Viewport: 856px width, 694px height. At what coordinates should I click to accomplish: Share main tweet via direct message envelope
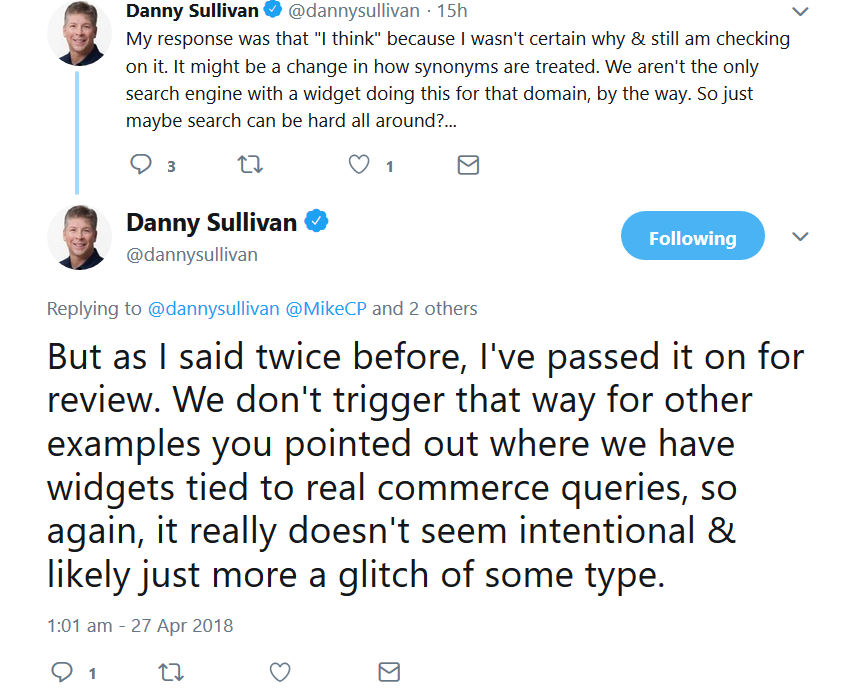[389, 672]
